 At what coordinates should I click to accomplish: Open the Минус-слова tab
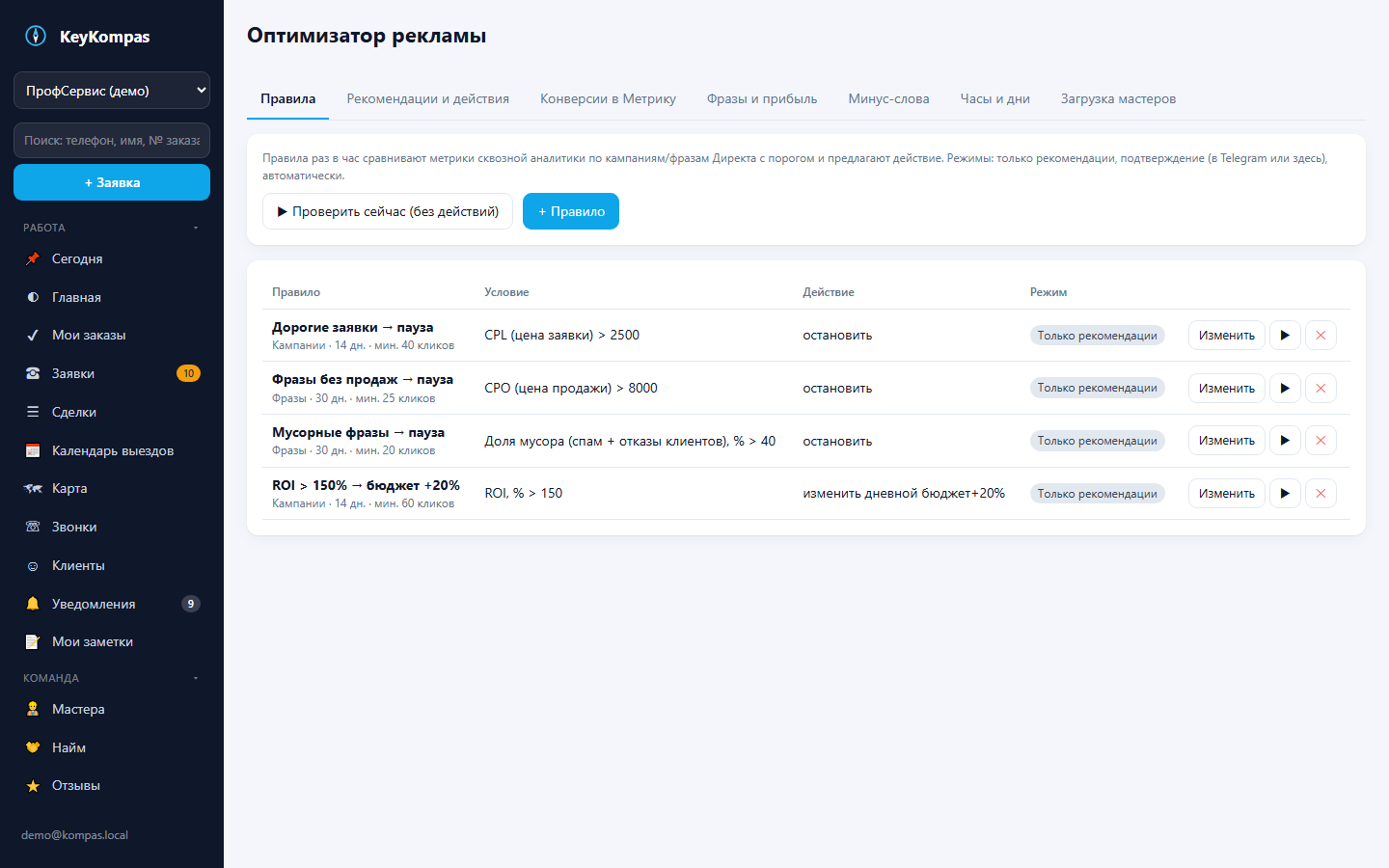(x=888, y=98)
